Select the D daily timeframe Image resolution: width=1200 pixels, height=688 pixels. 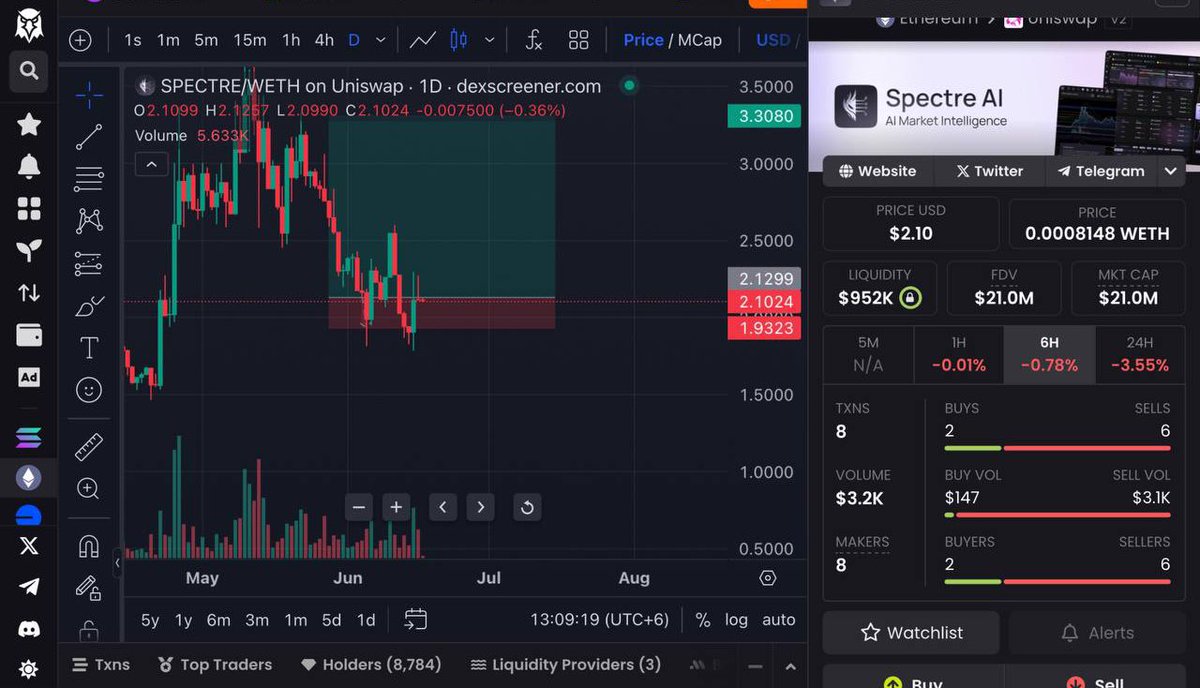pyautogui.click(x=354, y=40)
